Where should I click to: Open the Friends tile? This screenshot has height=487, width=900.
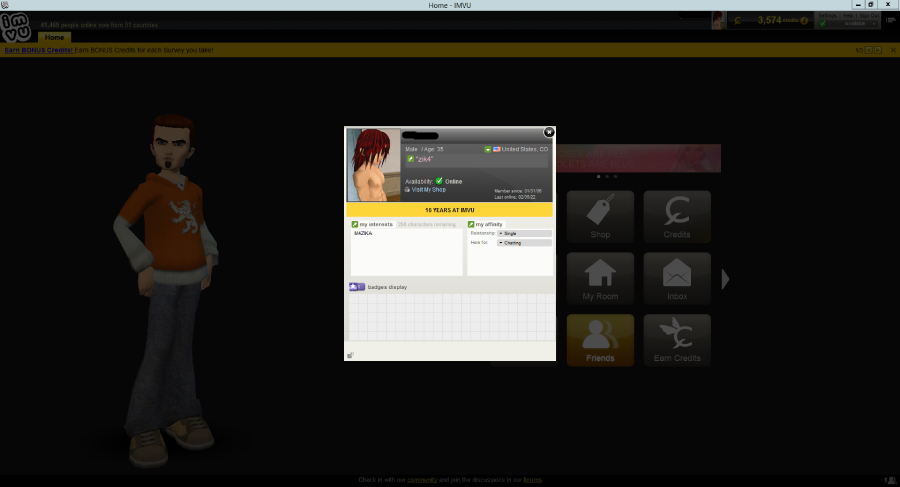pos(600,340)
